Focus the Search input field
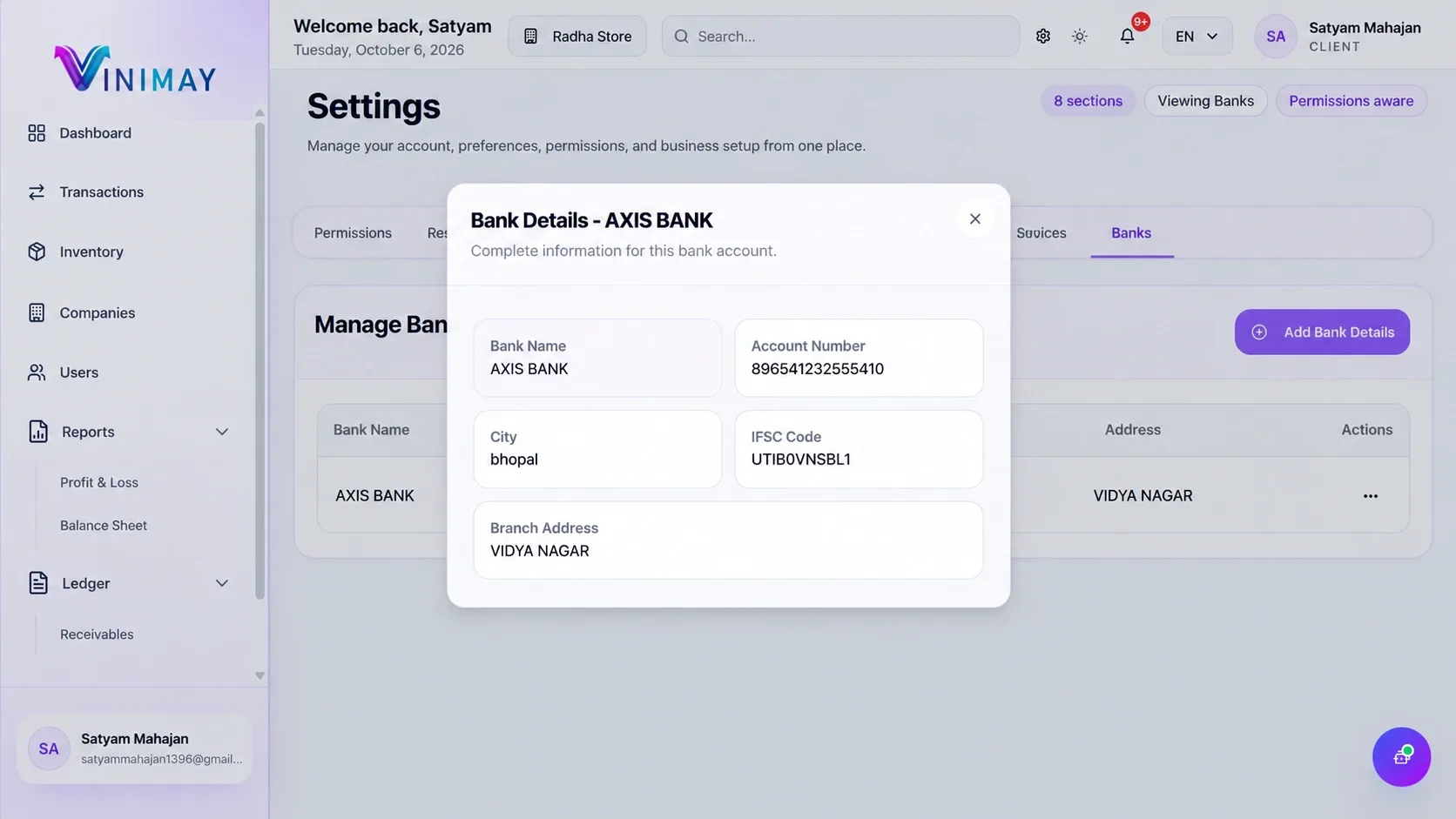 click(x=840, y=37)
